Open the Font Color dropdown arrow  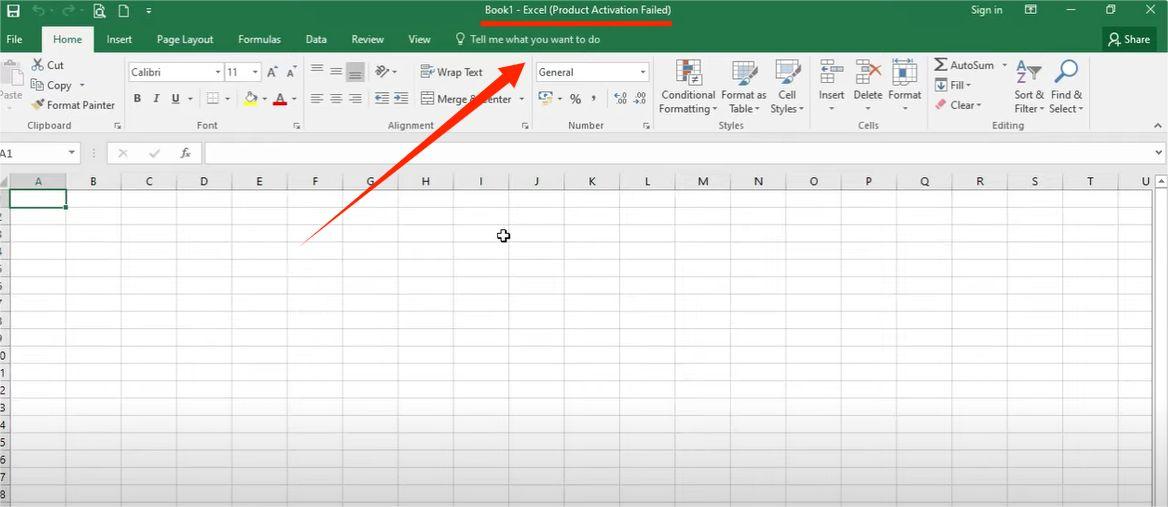[x=294, y=98]
